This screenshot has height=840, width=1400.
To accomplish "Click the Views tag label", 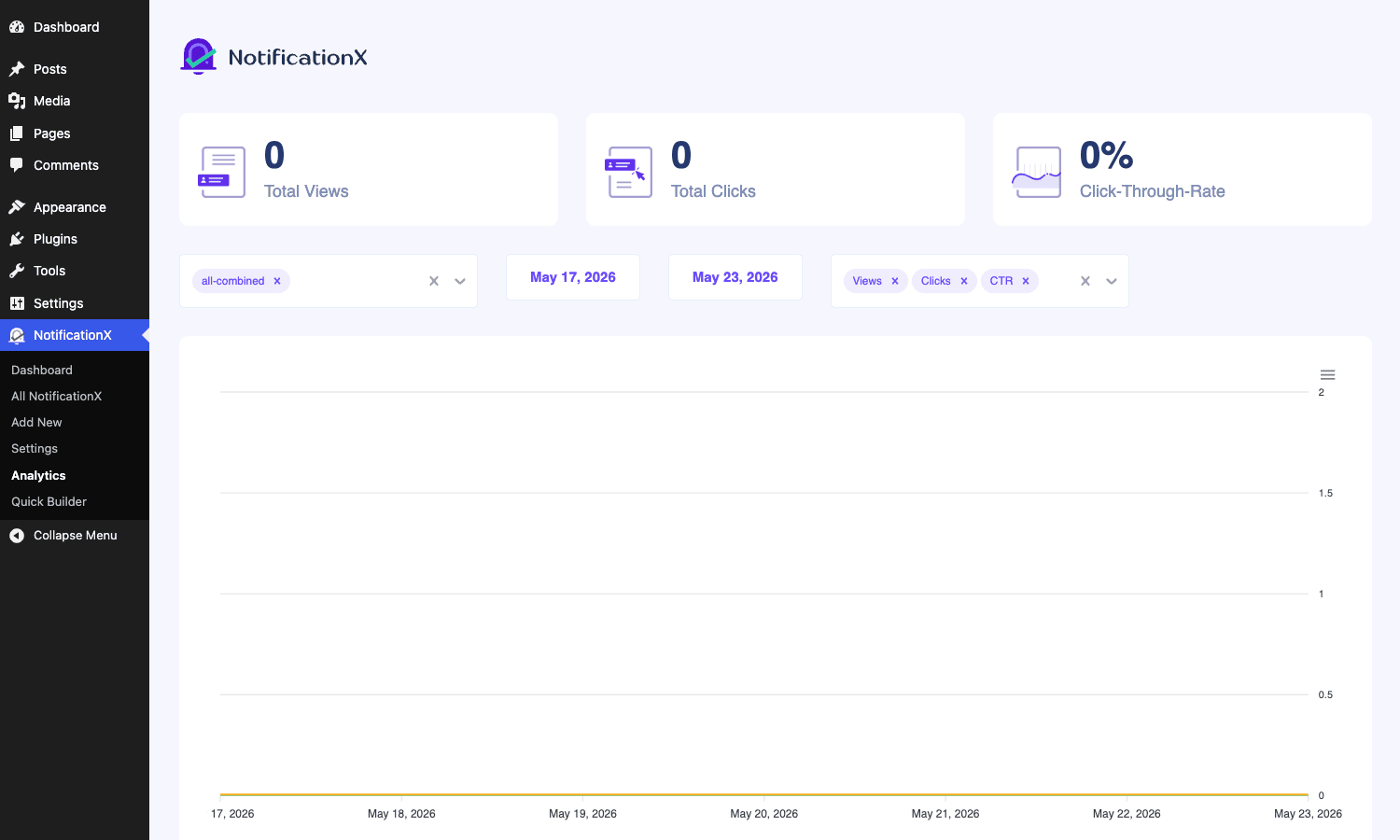I will 867,281.
